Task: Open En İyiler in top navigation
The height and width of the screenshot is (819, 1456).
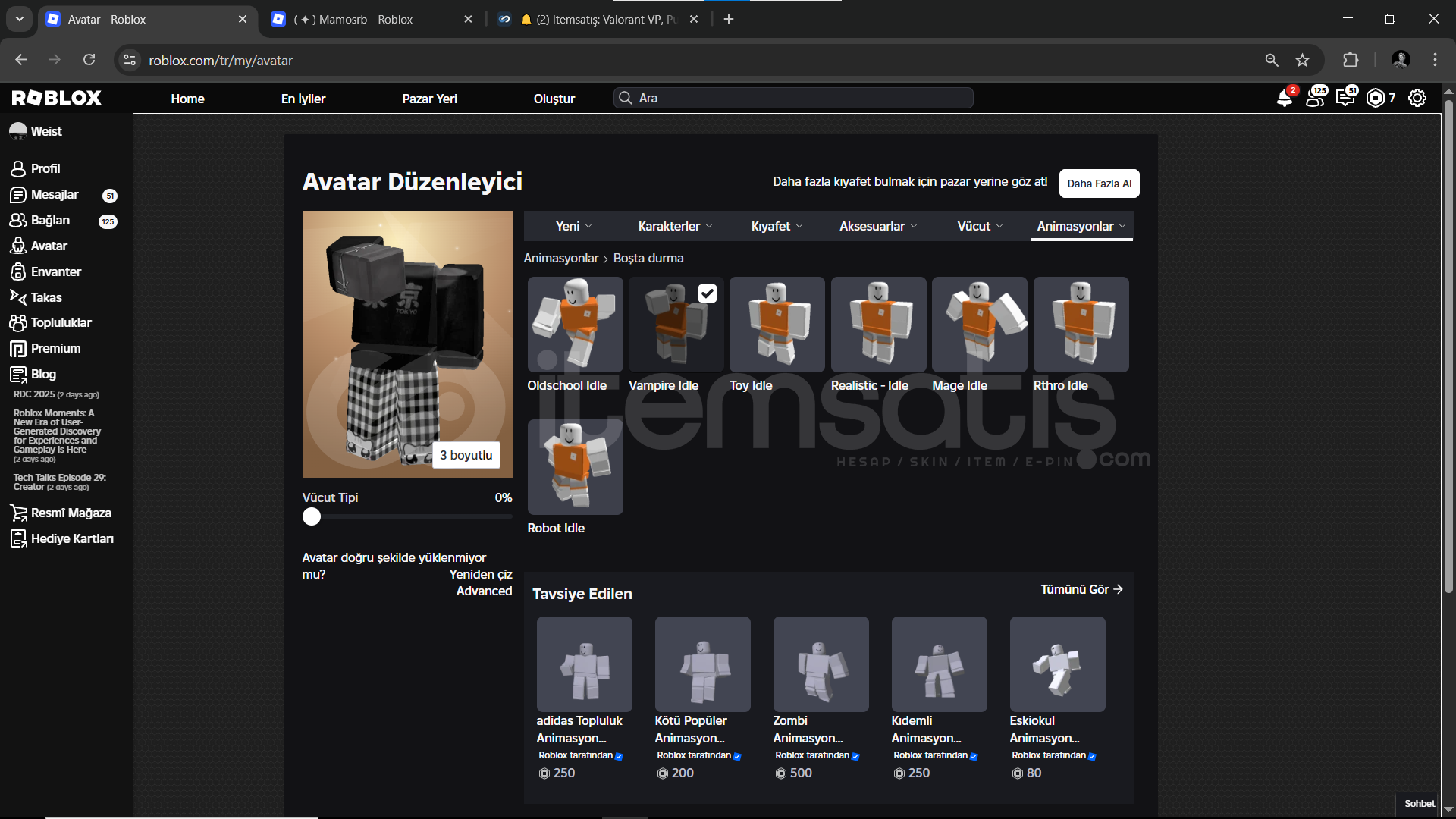Action: click(303, 99)
